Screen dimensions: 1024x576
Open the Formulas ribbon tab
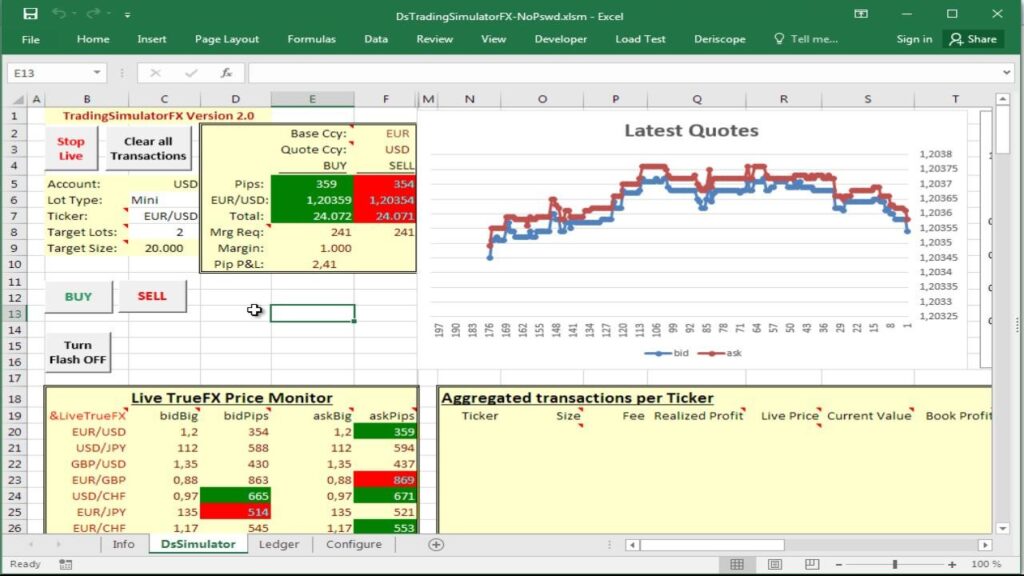click(x=312, y=39)
